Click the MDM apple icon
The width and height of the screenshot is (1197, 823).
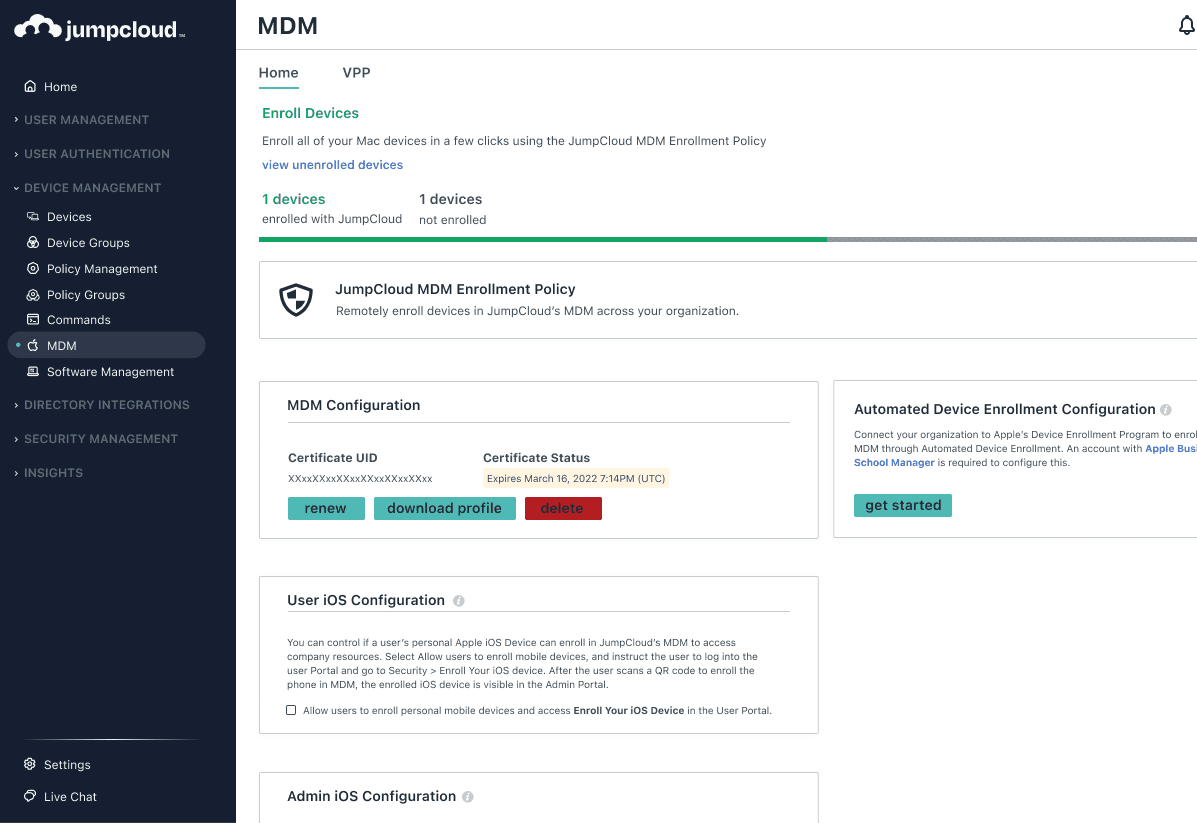[33, 345]
